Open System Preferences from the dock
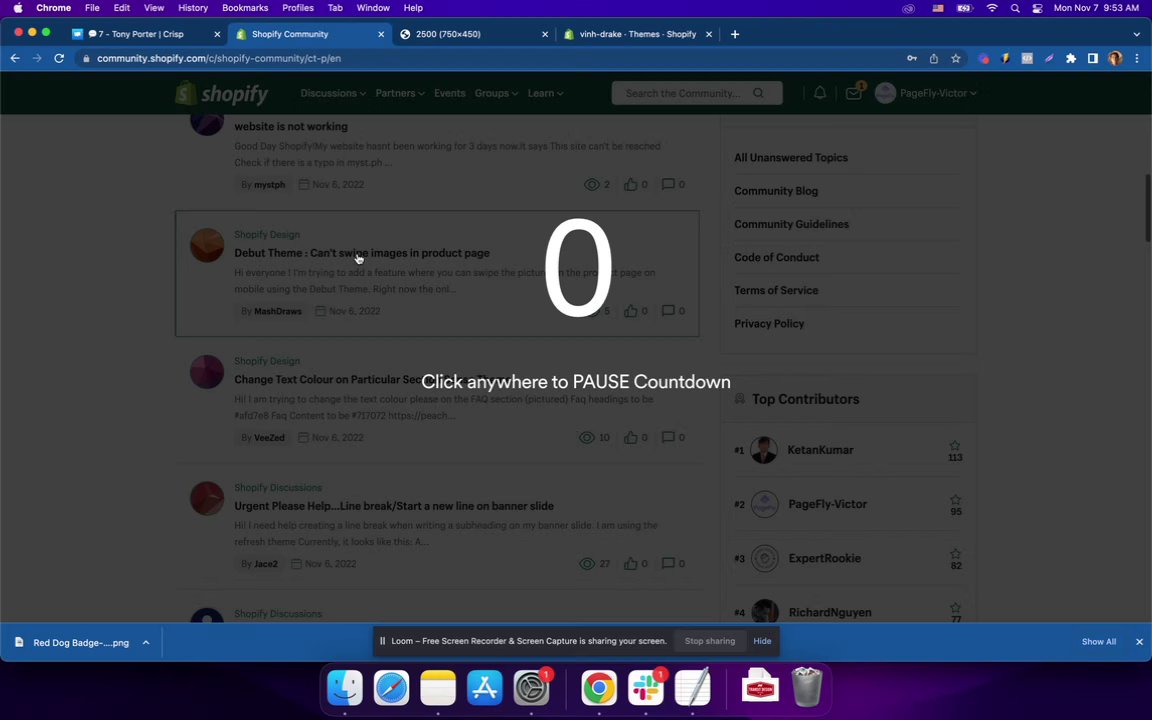This screenshot has height=720, width=1152. [x=531, y=688]
